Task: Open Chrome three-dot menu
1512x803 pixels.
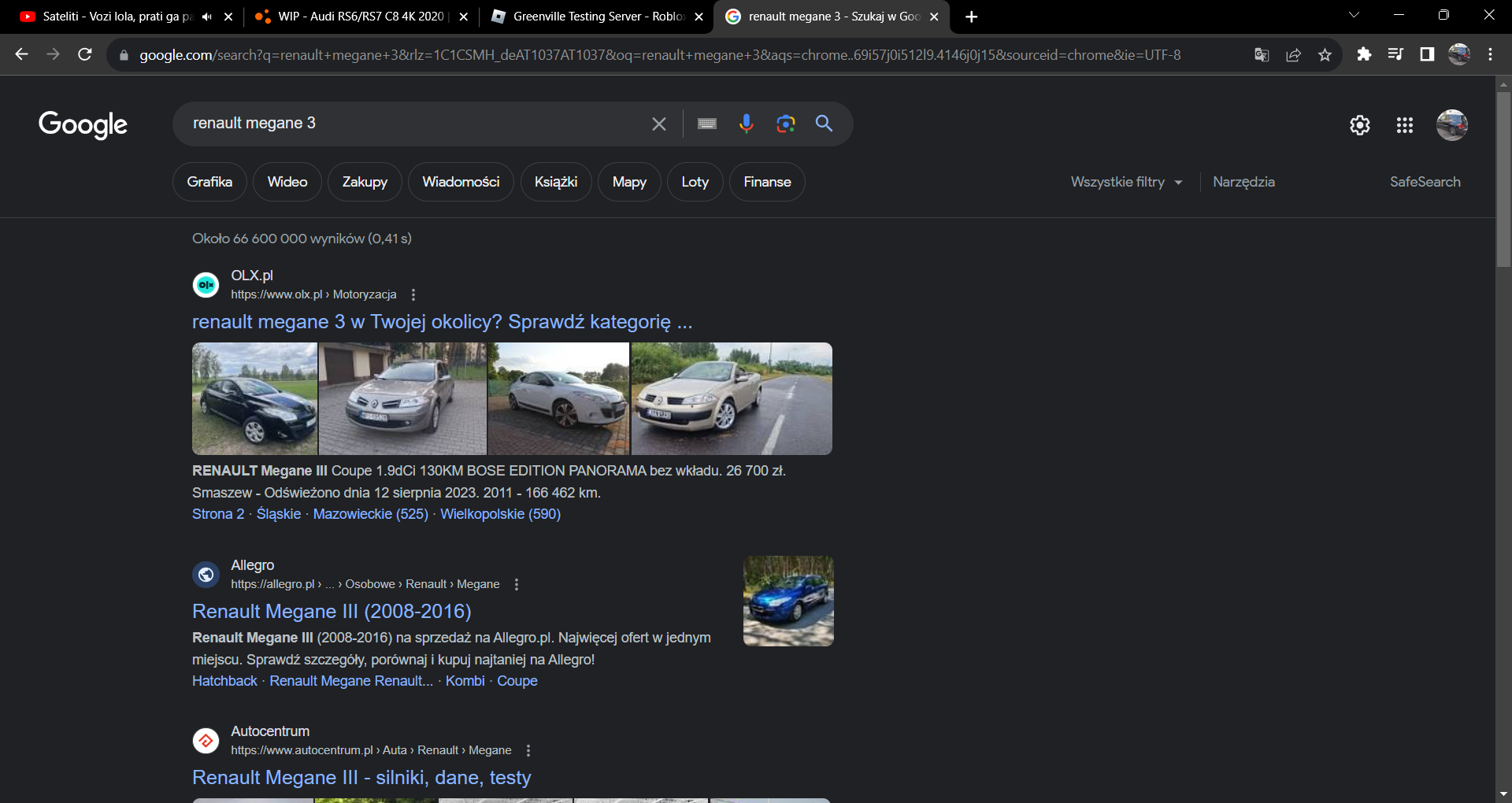Action: pos(1490,54)
